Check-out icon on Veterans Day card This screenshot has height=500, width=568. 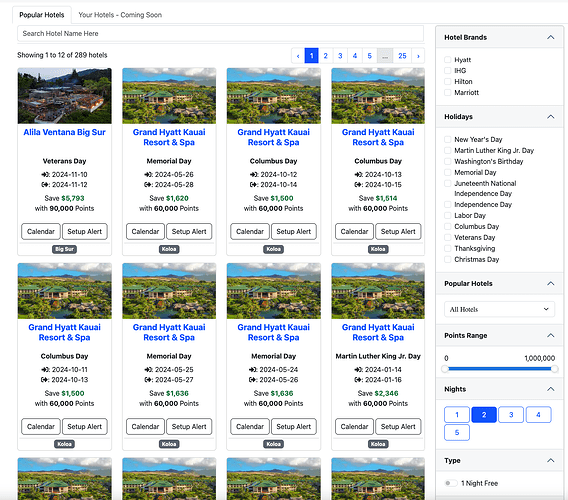[x=45, y=185]
